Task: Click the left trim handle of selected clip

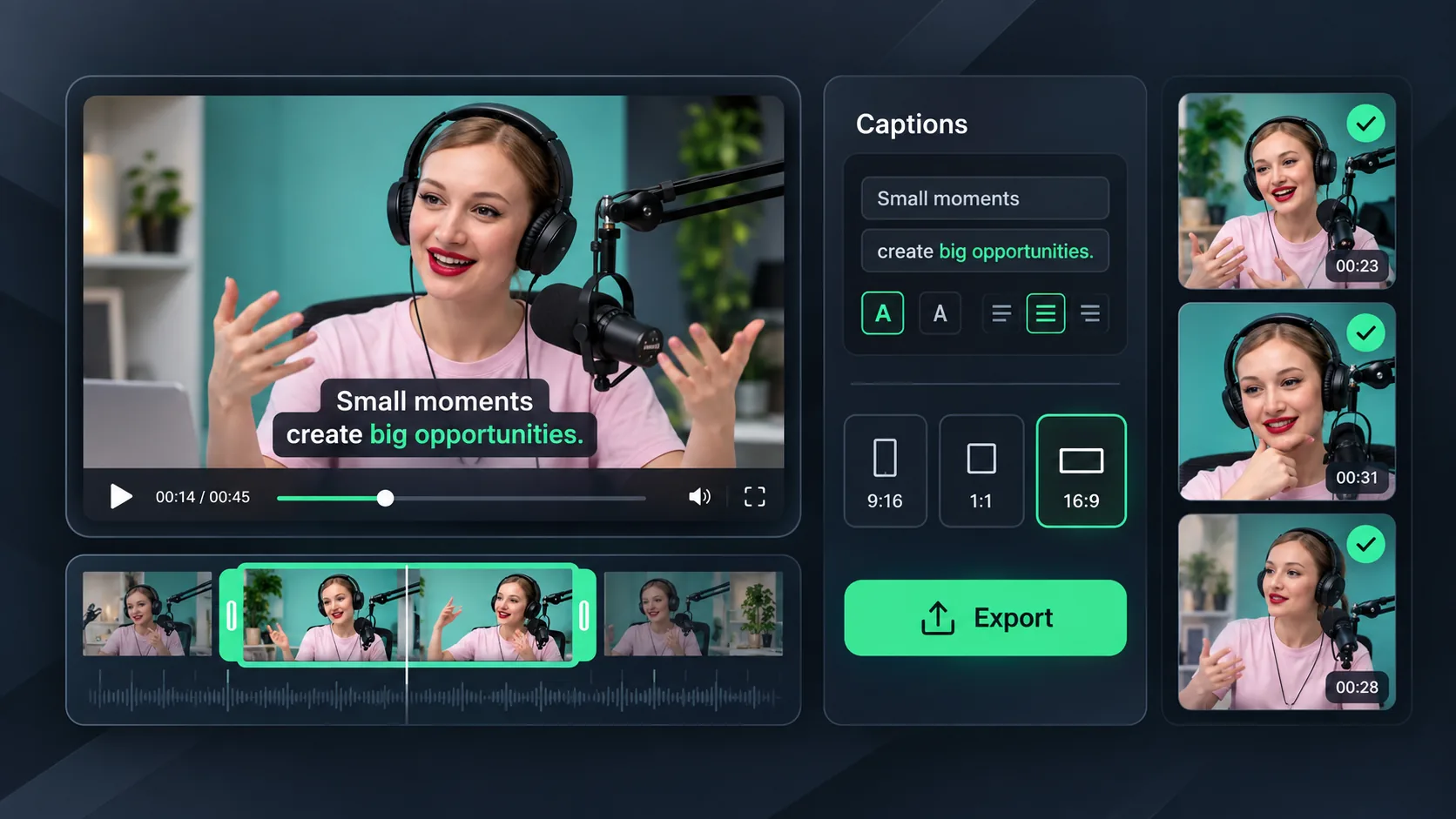Action: 231,615
